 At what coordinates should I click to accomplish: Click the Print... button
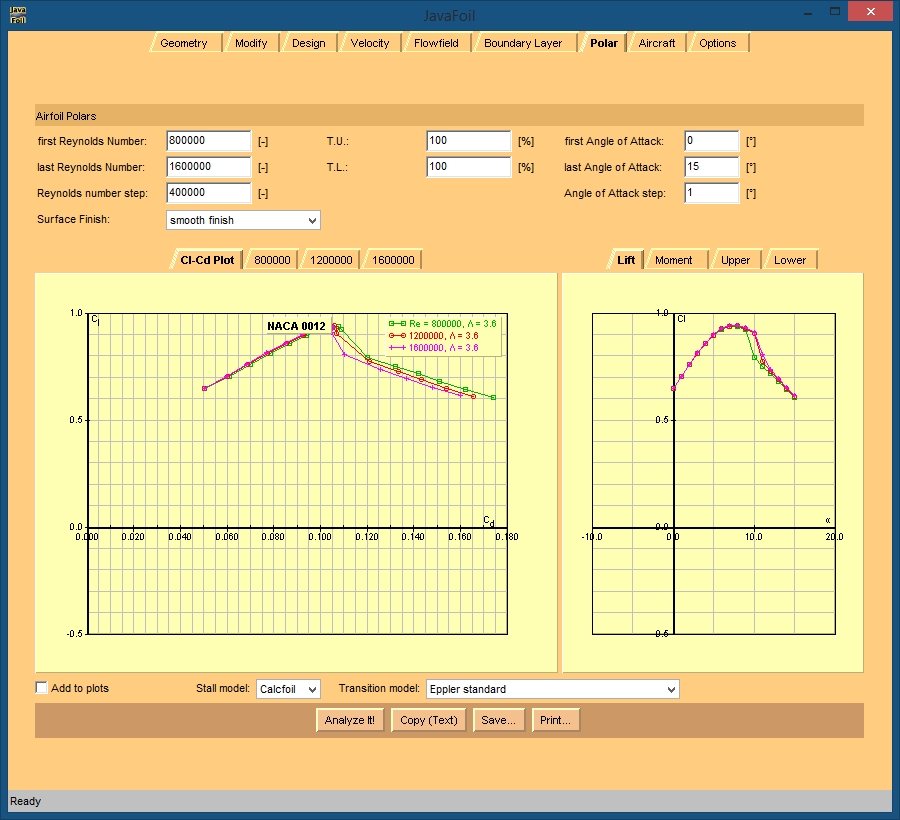[x=556, y=720]
